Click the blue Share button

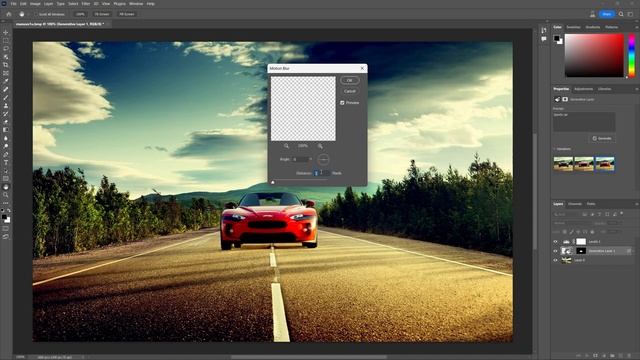coord(607,14)
